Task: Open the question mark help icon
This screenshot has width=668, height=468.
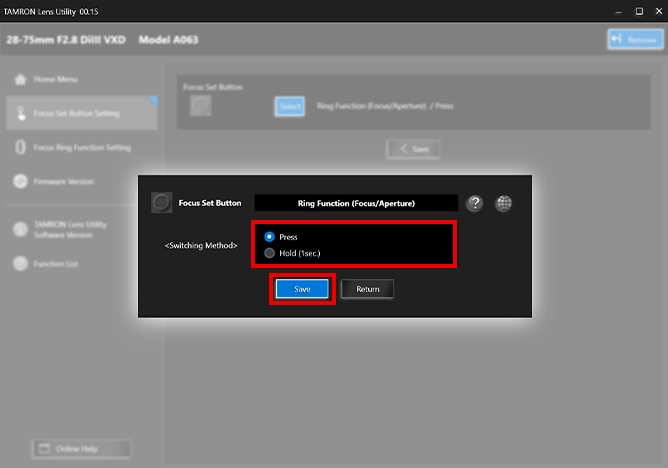Action: pyautogui.click(x=475, y=203)
